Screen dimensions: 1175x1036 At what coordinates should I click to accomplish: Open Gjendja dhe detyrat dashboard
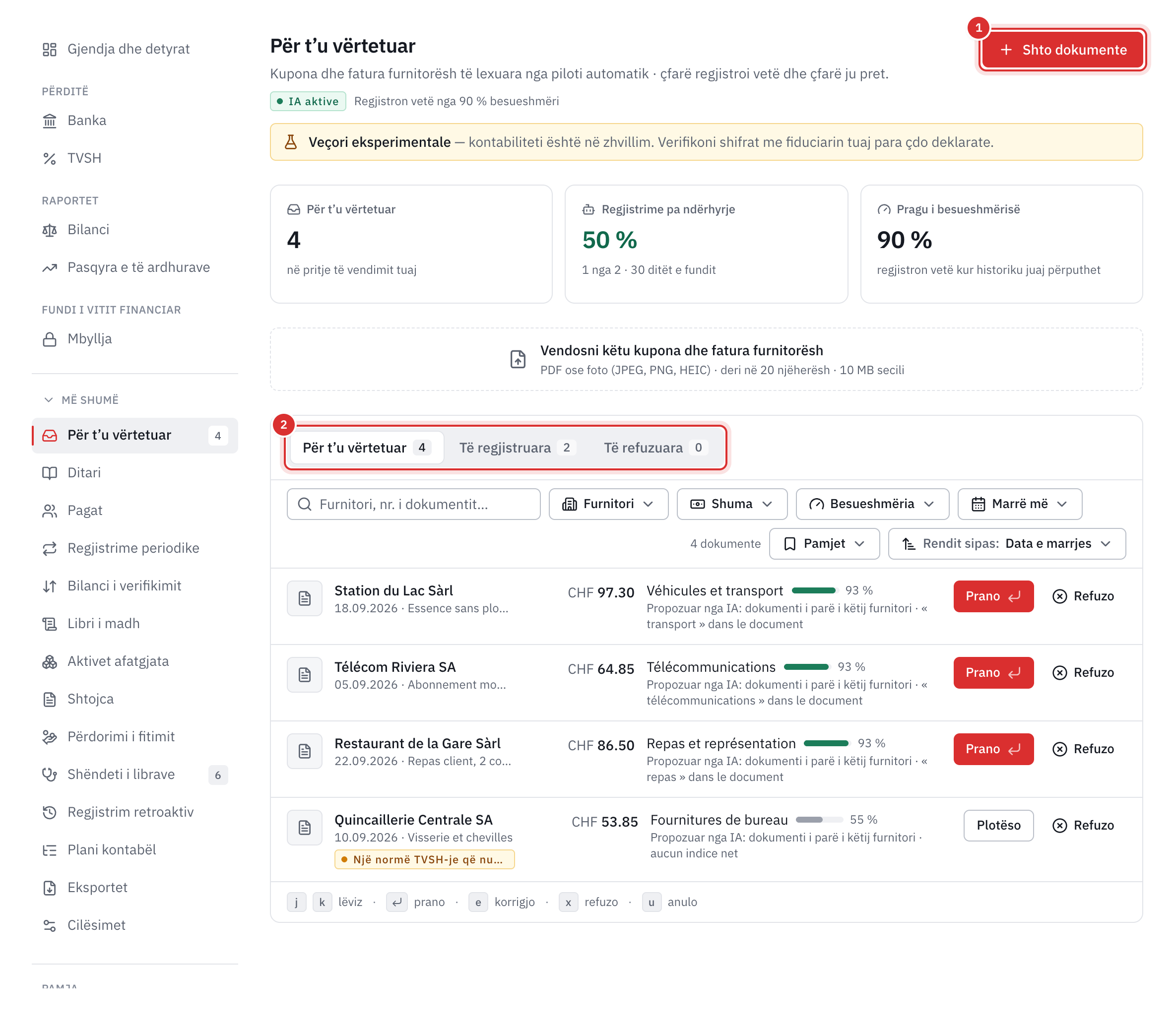click(x=134, y=50)
